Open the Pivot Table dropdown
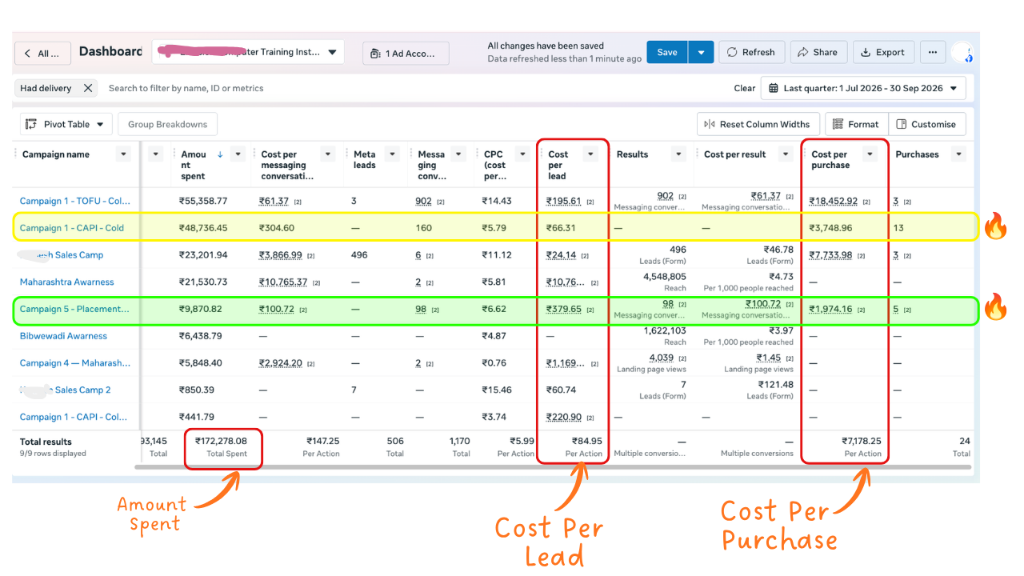Screen dimensions: 1024x576 pos(67,124)
